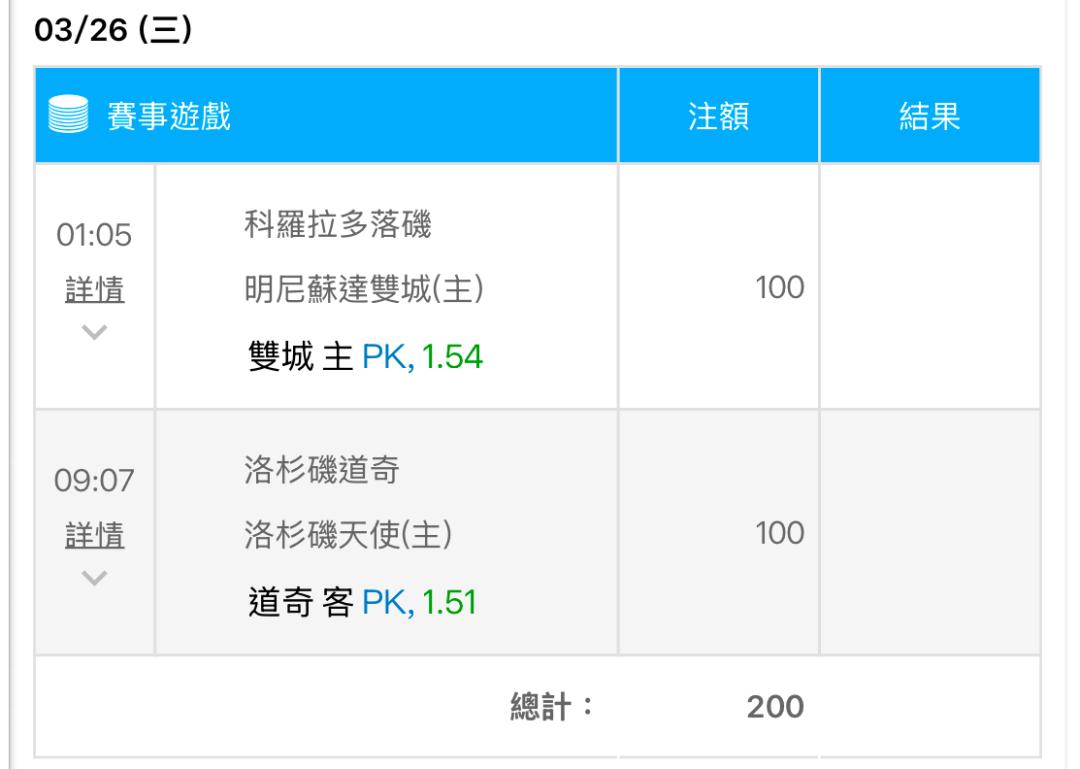The width and height of the screenshot is (1080, 769).
Task: Expand the chevron under the 09:07 game
Action: [94, 577]
